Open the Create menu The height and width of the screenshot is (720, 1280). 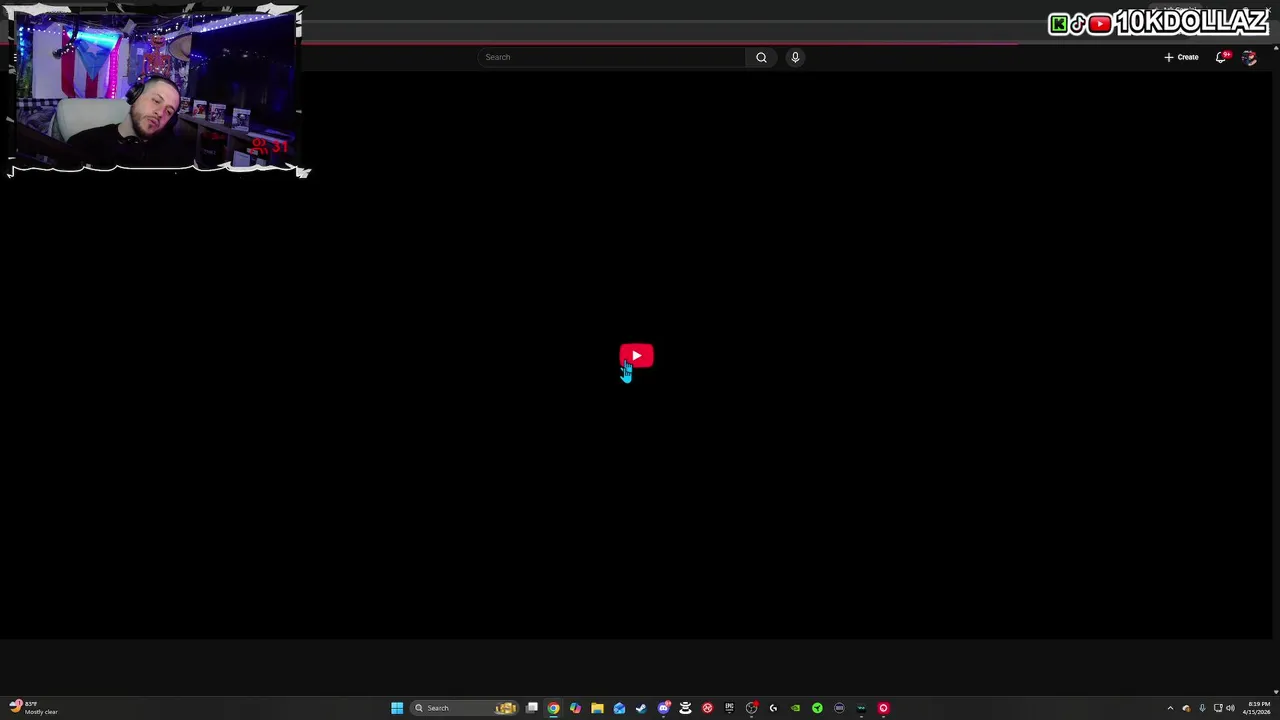[x=1181, y=57]
